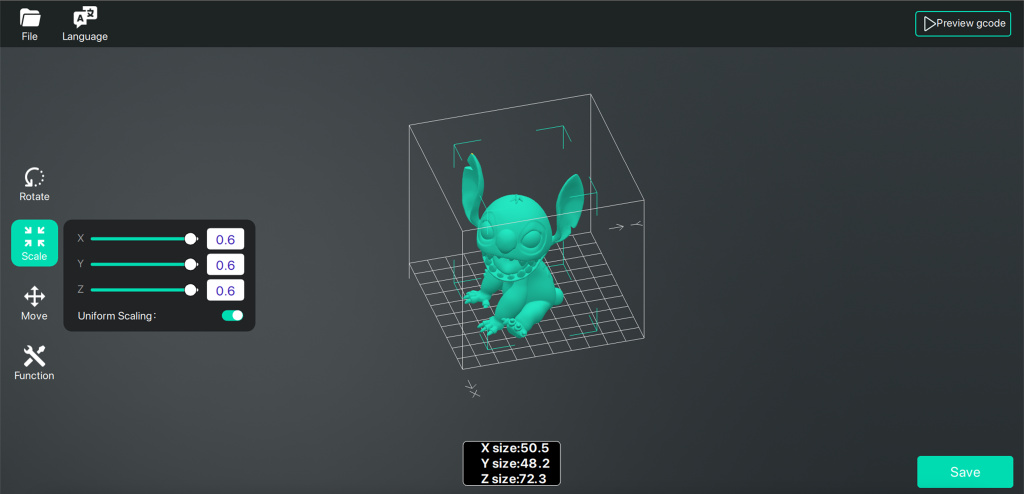Click the X axis scale slider
The width and height of the screenshot is (1024, 494).
(140, 239)
